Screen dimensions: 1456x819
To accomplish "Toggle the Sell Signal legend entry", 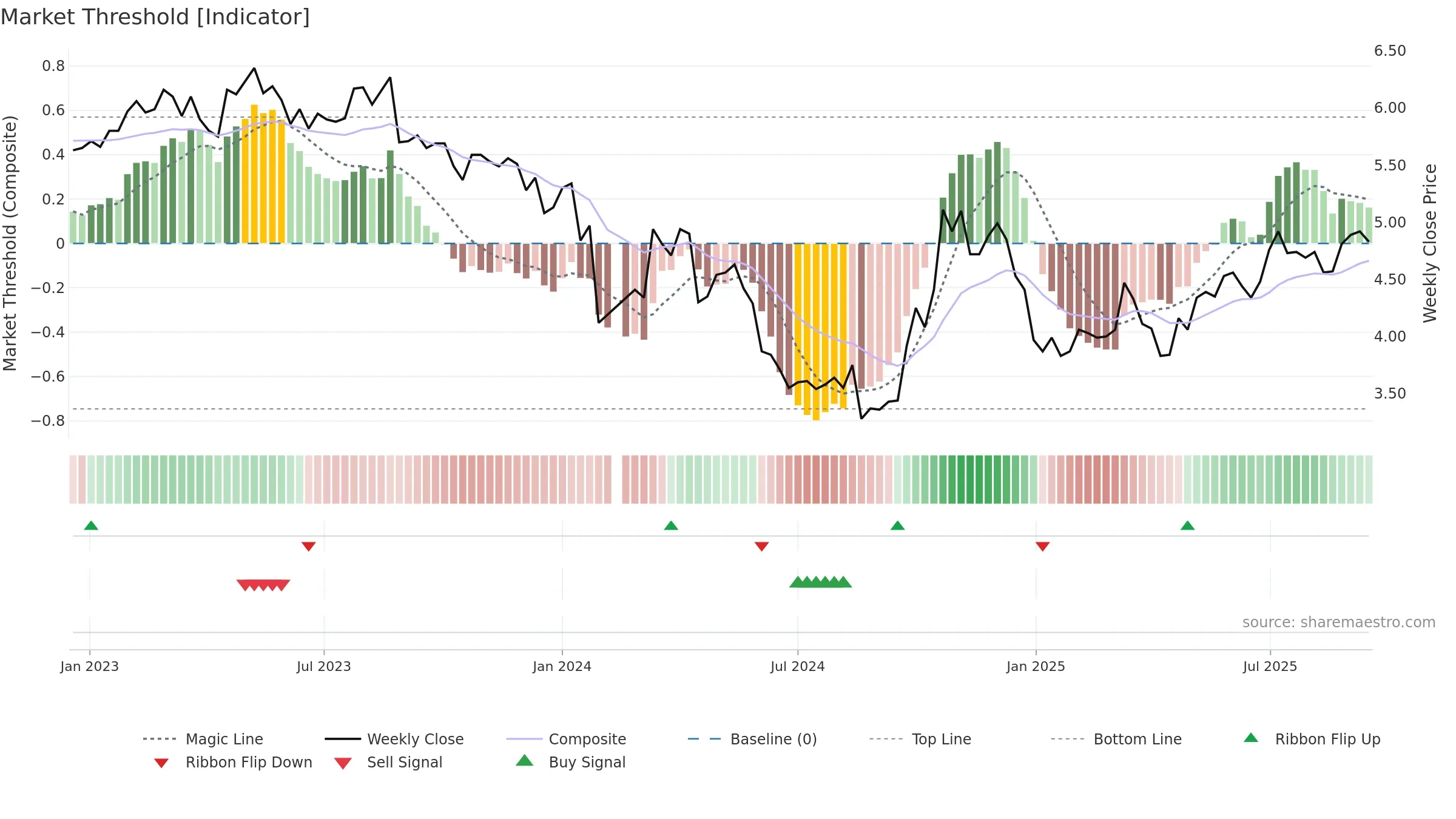I will 388,762.
